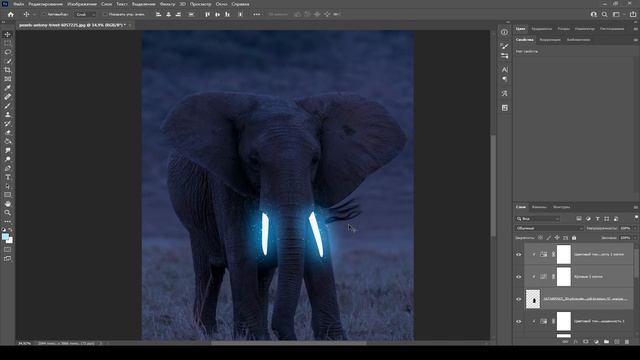Open the Brush Settings panel icon
This screenshot has width=640, height=360.
tap(505, 46)
